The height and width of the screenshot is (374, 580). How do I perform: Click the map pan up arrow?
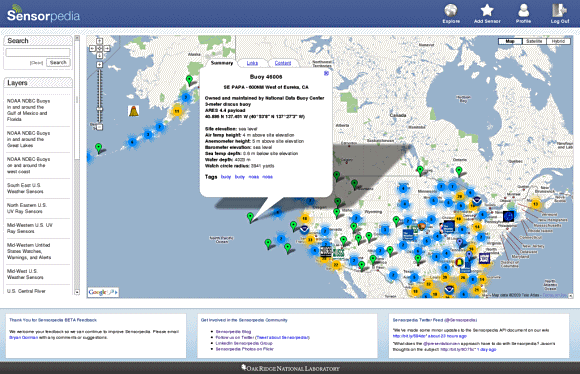click(100, 41)
